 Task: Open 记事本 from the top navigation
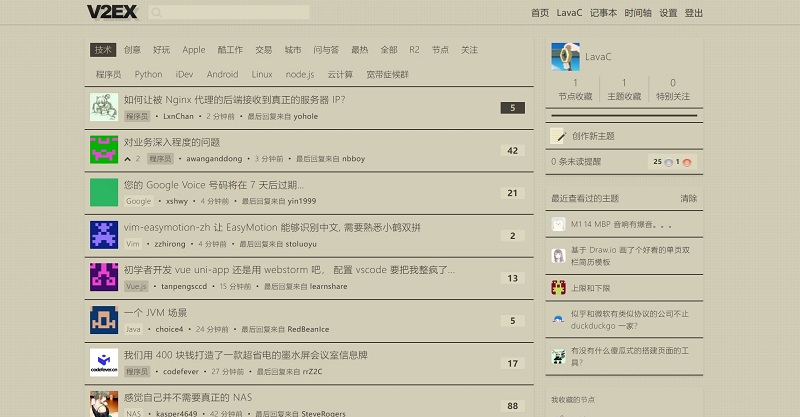click(603, 13)
